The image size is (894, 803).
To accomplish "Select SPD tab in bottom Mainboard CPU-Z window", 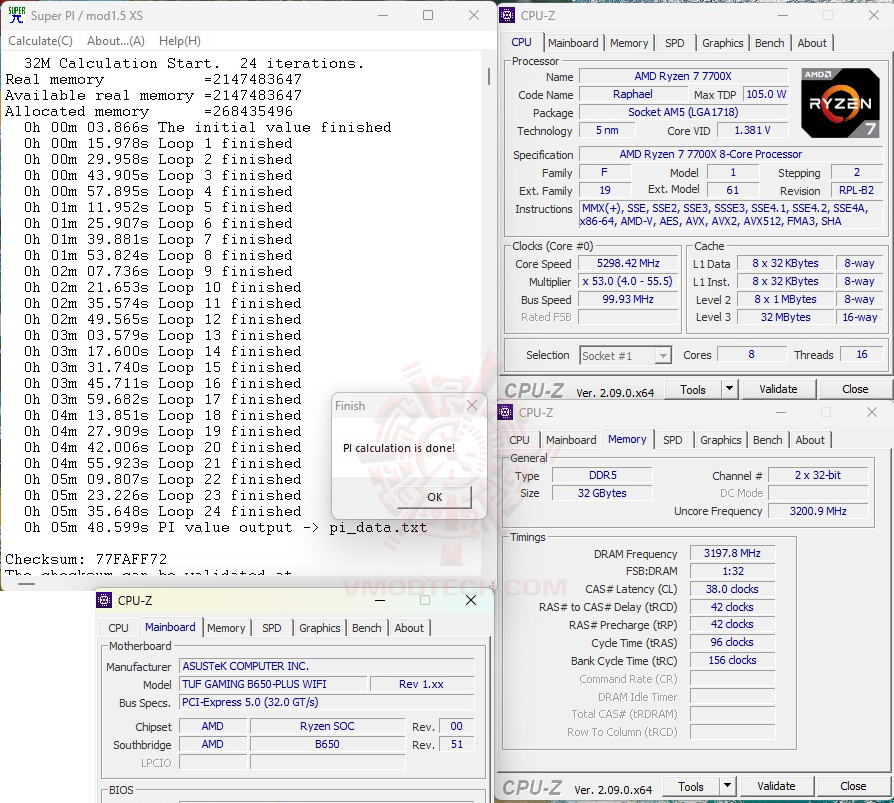I will [x=271, y=628].
